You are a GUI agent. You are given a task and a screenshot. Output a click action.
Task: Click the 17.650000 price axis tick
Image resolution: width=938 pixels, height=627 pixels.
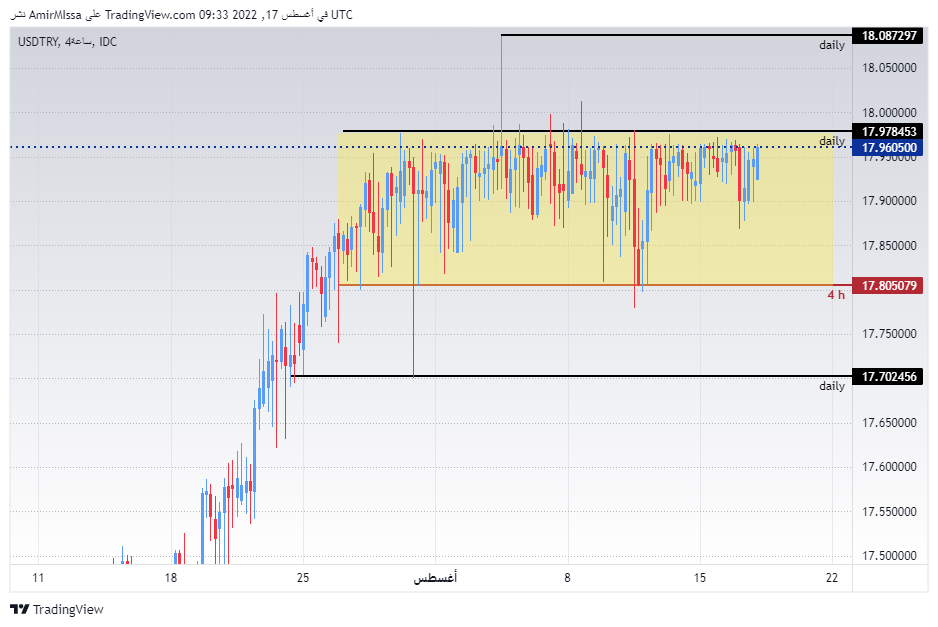889,423
